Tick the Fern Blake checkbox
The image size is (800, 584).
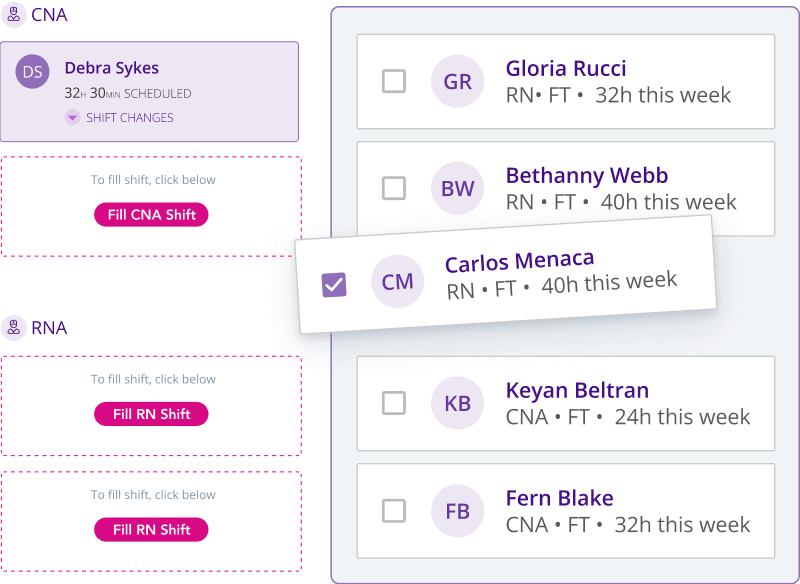coord(394,511)
